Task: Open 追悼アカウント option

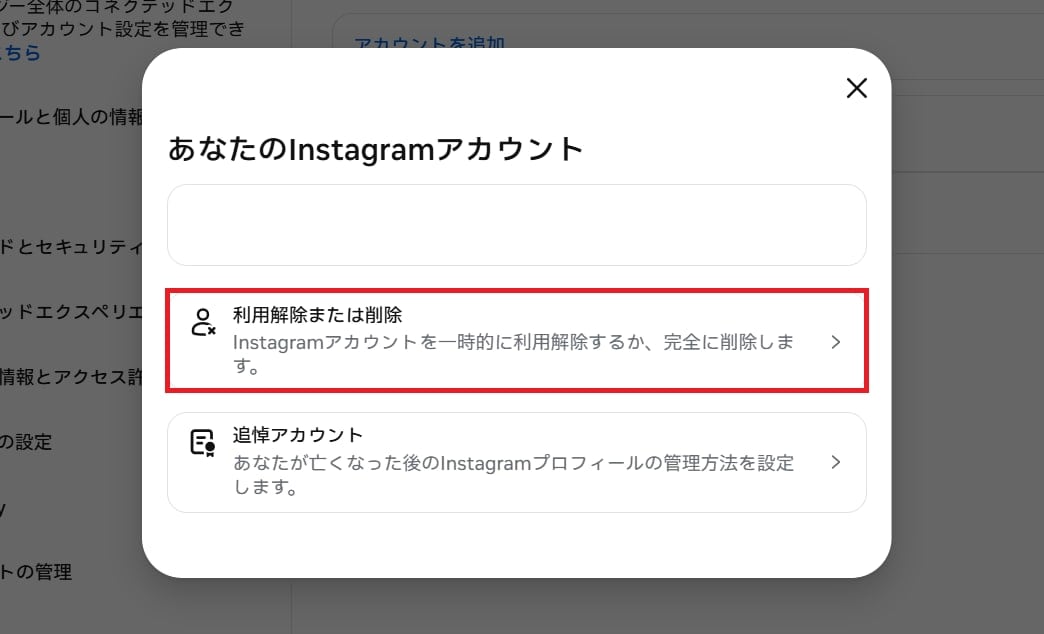Action: click(x=517, y=462)
